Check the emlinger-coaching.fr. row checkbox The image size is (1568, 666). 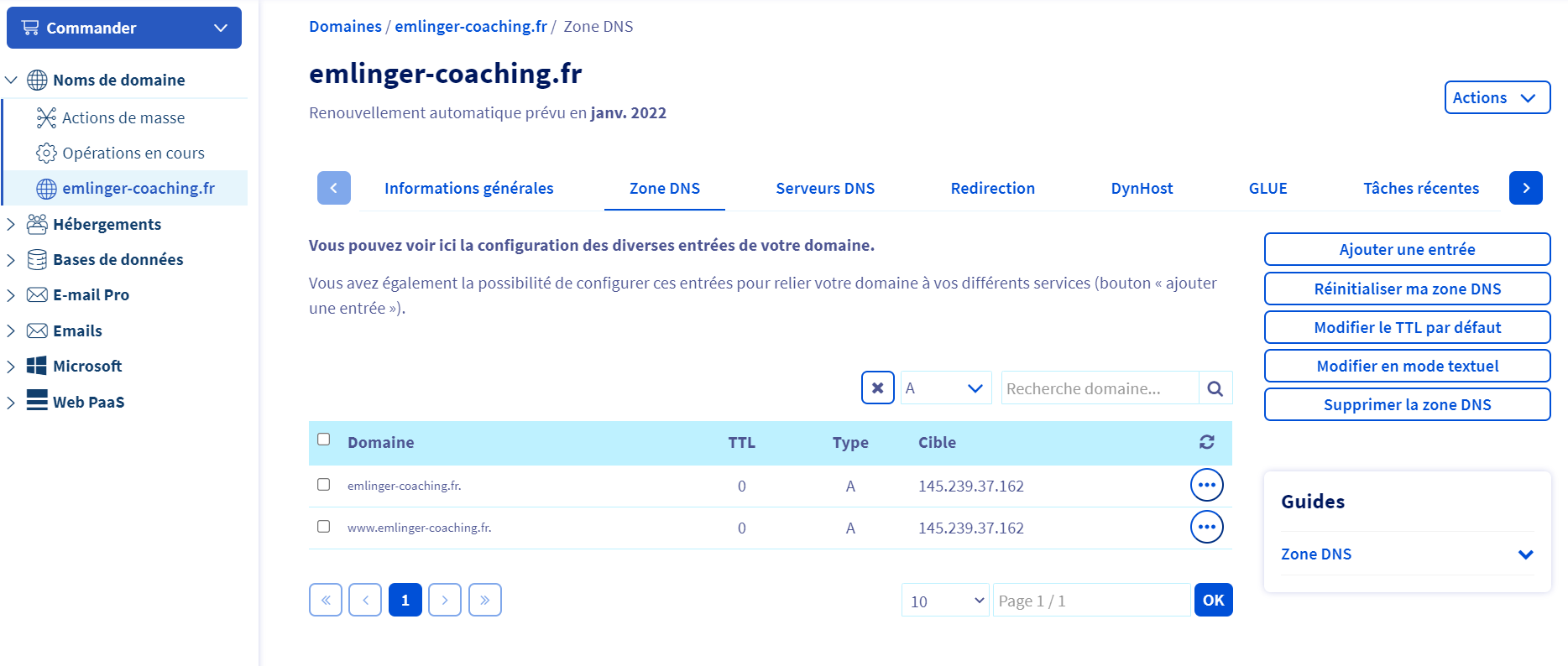click(324, 485)
